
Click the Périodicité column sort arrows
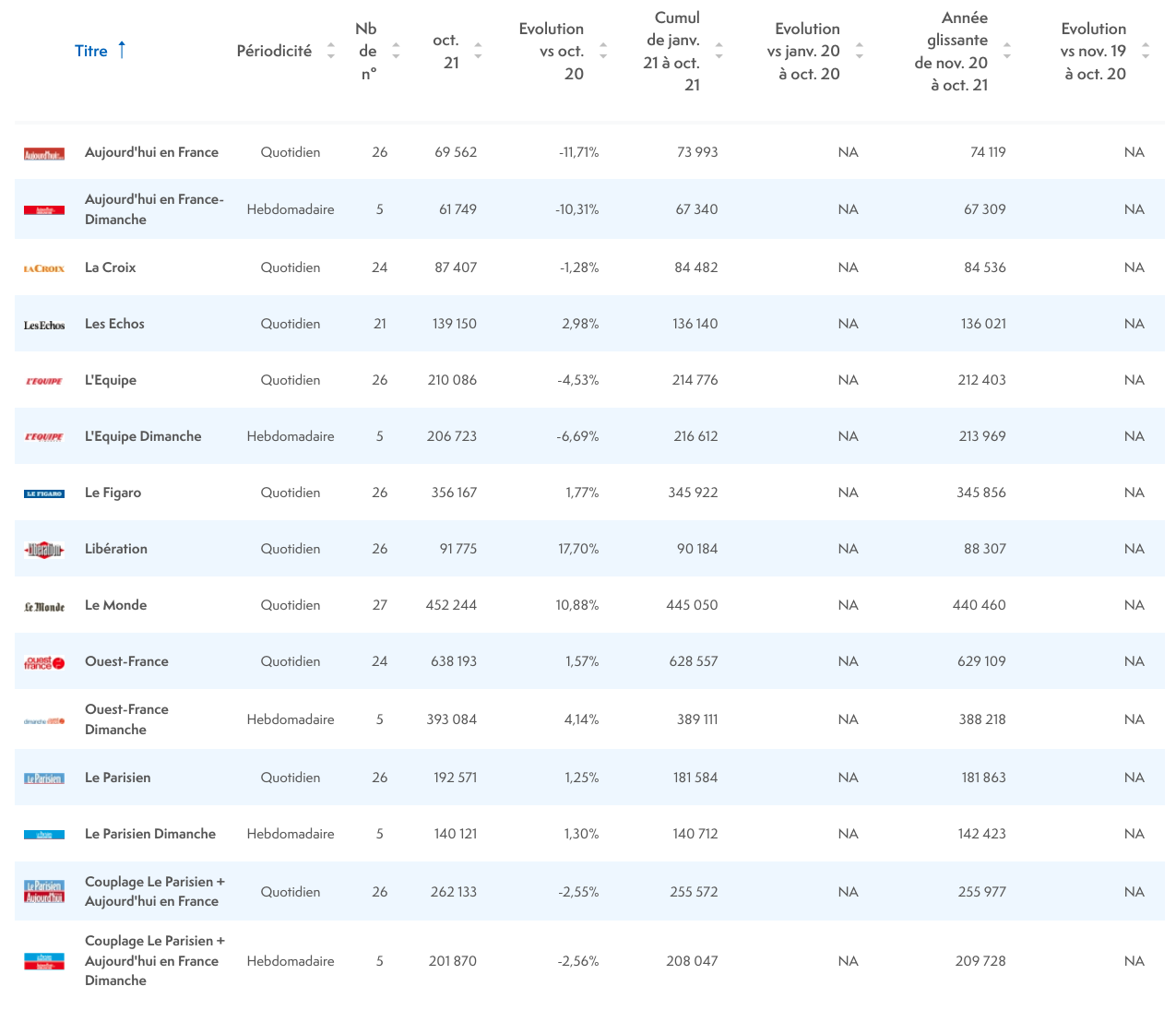click(331, 51)
